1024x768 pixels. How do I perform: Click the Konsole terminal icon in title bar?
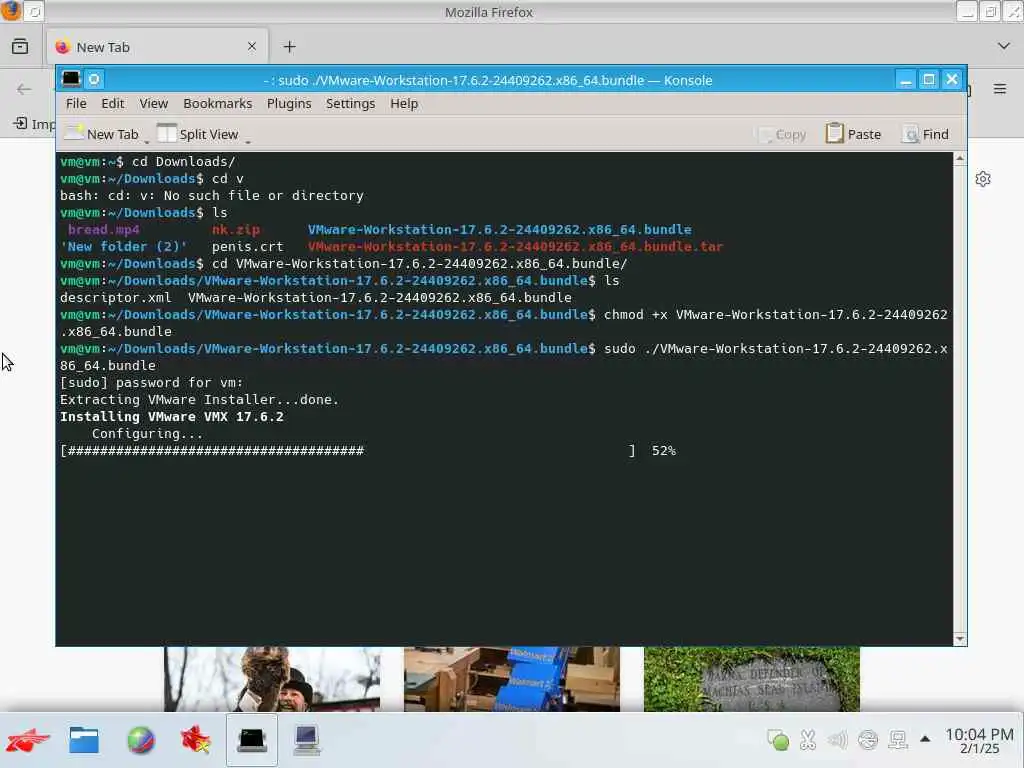(71, 80)
